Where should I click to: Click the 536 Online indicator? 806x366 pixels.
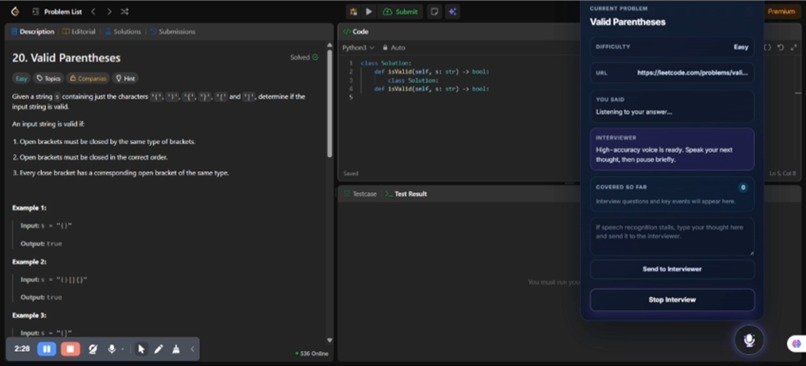coord(311,354)
